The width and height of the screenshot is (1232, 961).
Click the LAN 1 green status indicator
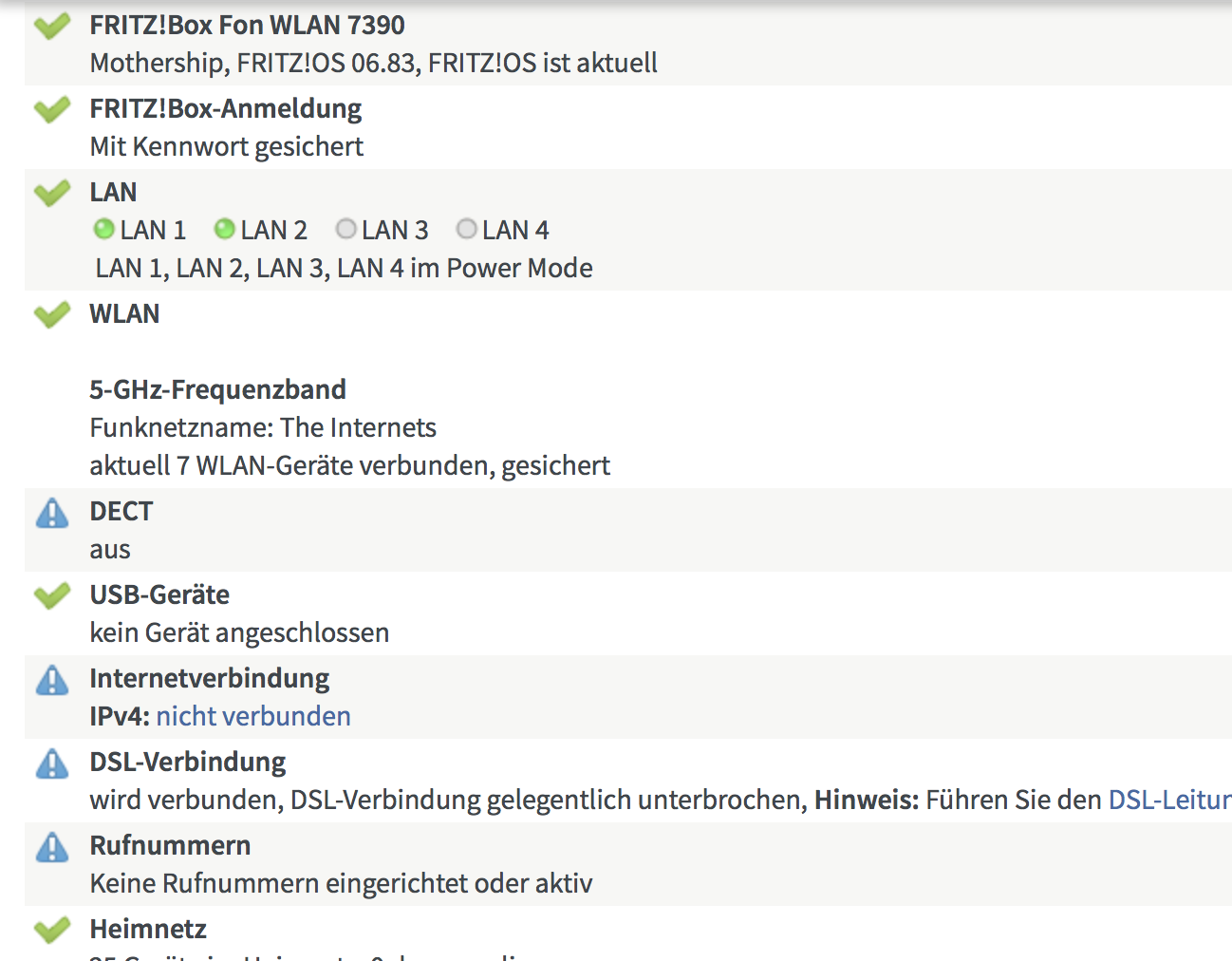tap(103, 229)
